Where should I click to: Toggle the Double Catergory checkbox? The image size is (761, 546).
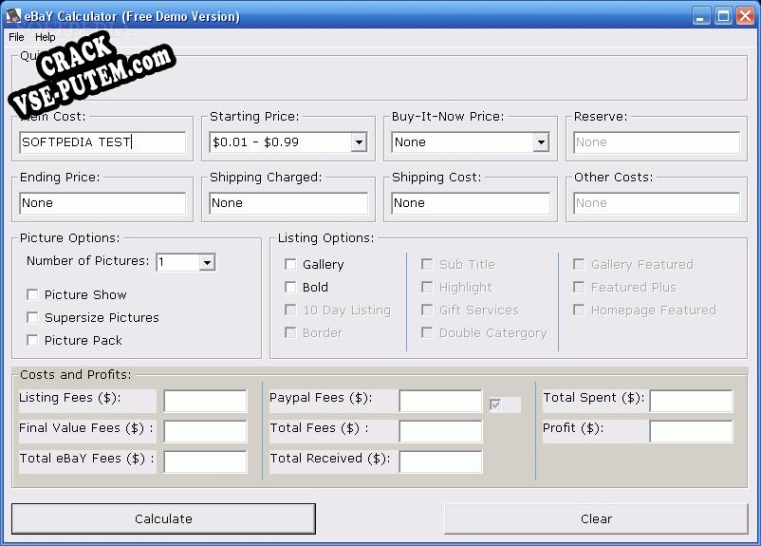coord(427,332)
